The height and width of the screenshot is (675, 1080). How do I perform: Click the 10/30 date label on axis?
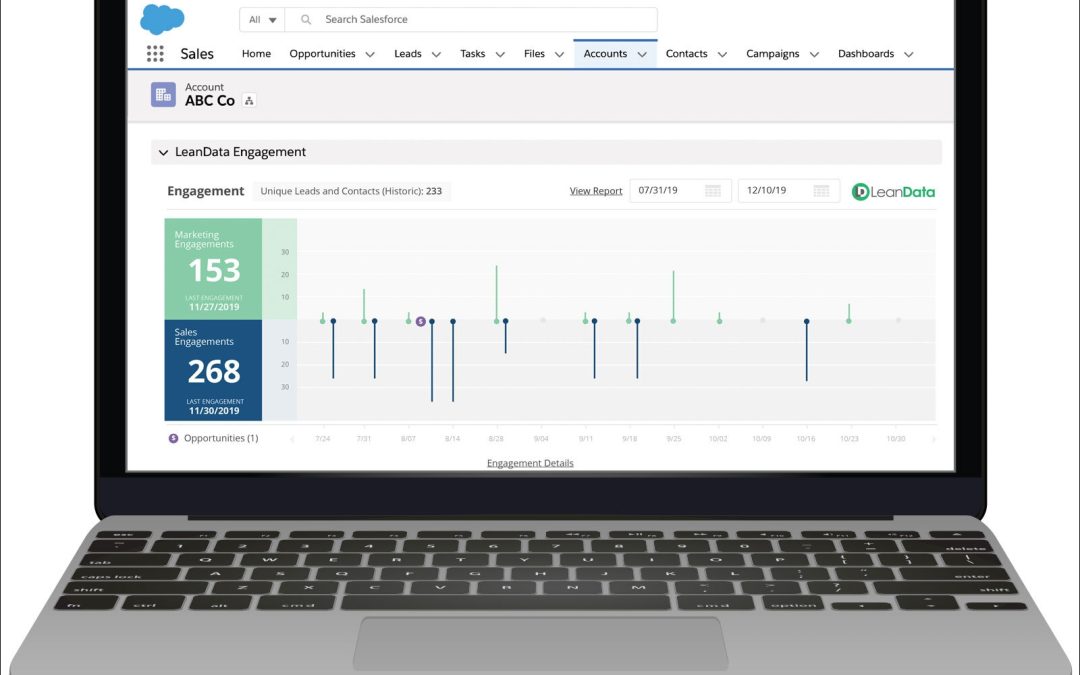coord(895,439)
